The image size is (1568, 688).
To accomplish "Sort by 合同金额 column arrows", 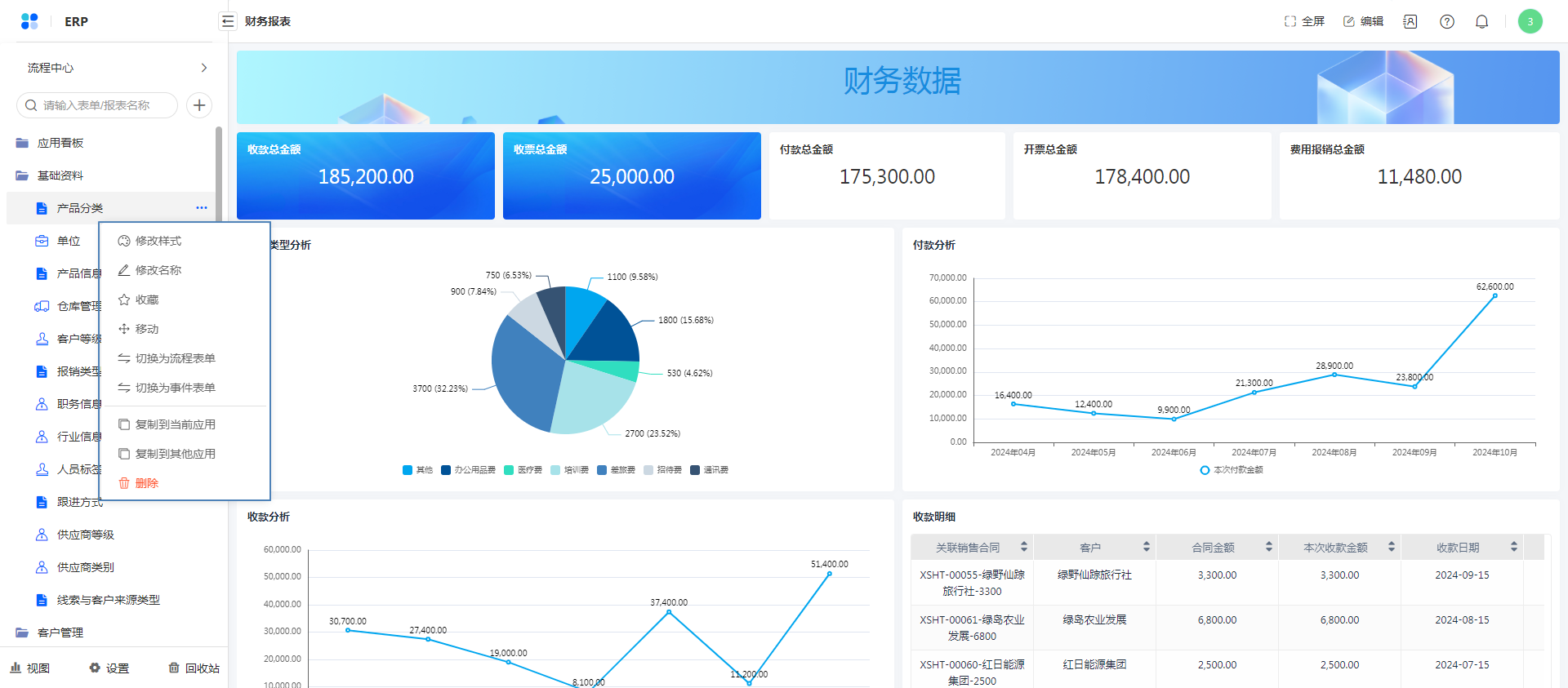I will (x=1268, y=547).
